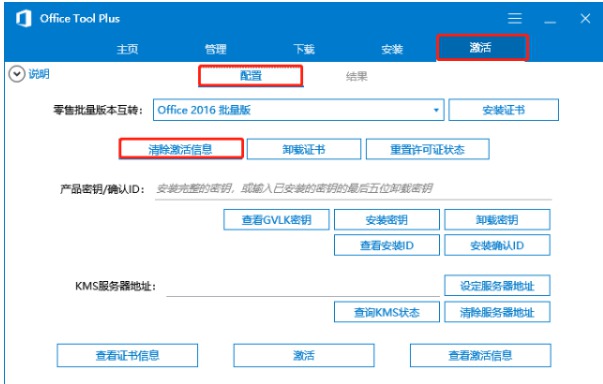Click the 清除服务器地址 button
Screen dimensions: 603x384
pyautogui.click(x=497, y=312)
